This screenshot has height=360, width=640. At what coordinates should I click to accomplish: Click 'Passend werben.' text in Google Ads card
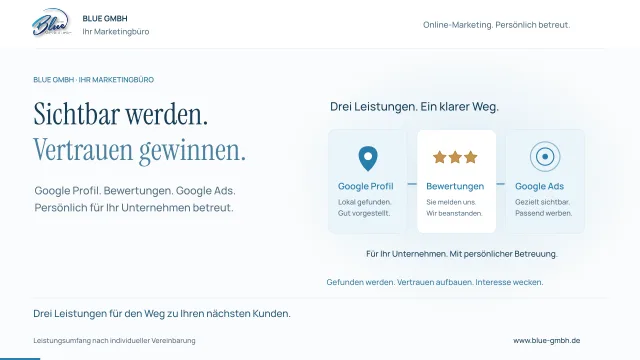[x=543, y=213]
